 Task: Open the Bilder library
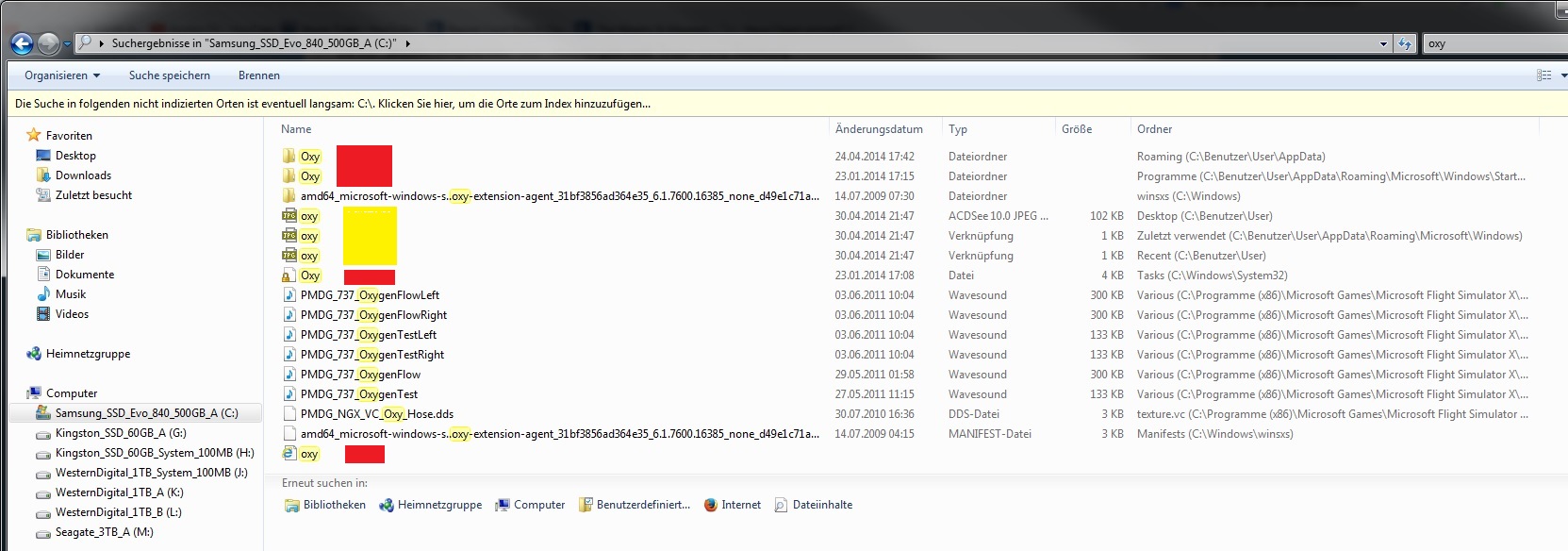(x=70, y=255)
